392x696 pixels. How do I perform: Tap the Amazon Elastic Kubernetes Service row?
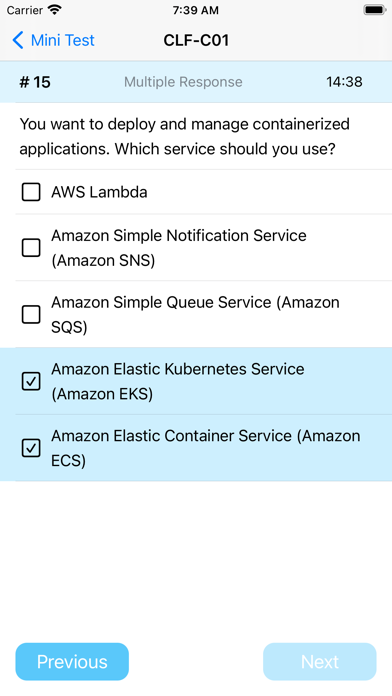pyautogui.click(x=196, y=381)
